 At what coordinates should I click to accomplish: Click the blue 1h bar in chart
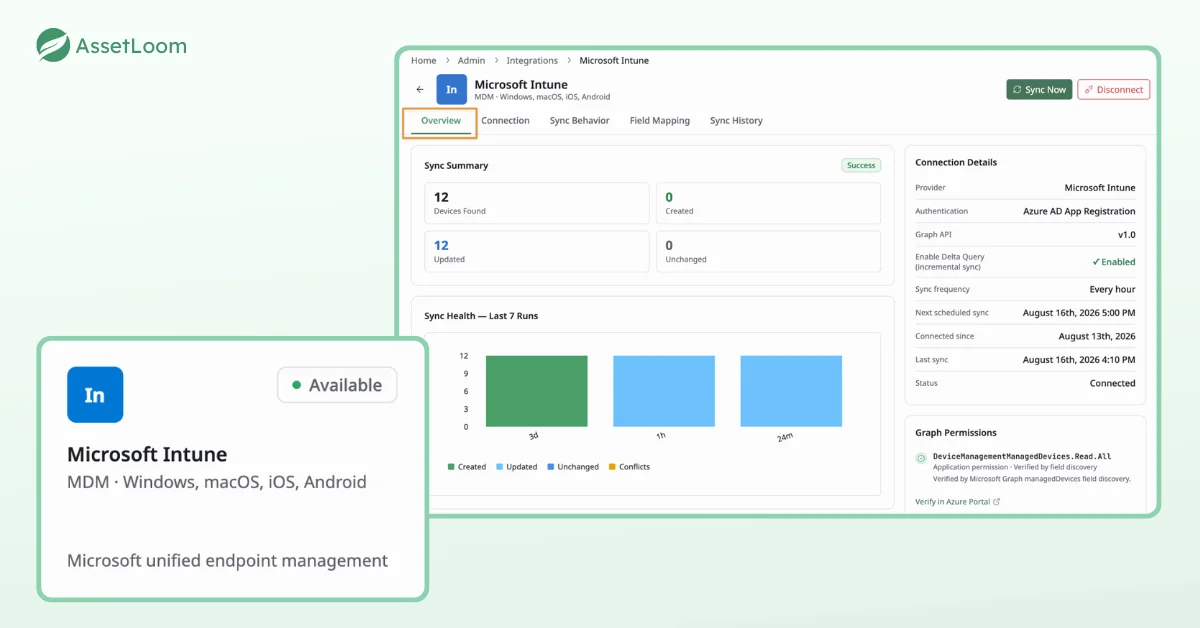pos(664,391)
